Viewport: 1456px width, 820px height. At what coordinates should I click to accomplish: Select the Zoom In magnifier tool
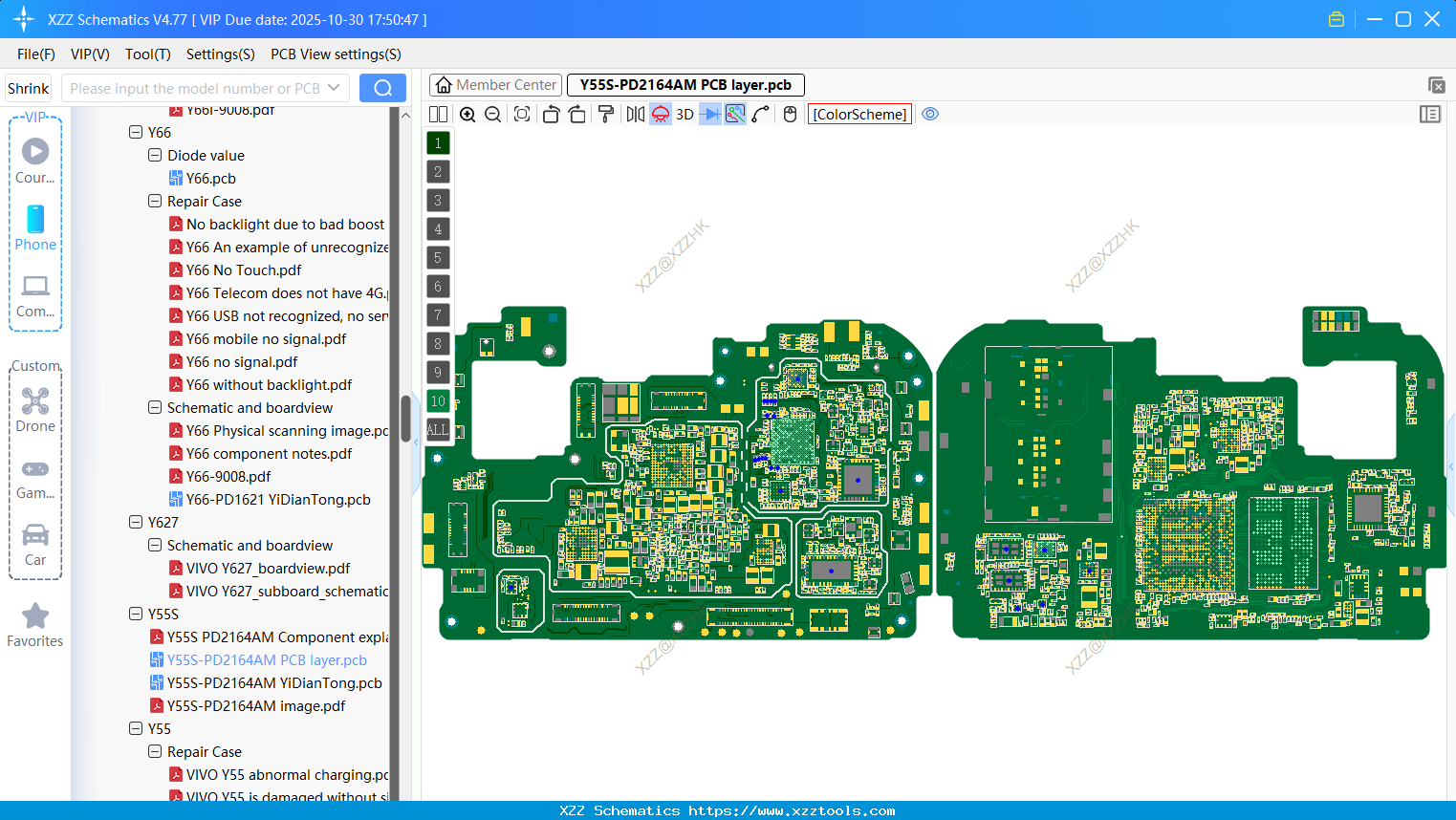coord(467,114)
